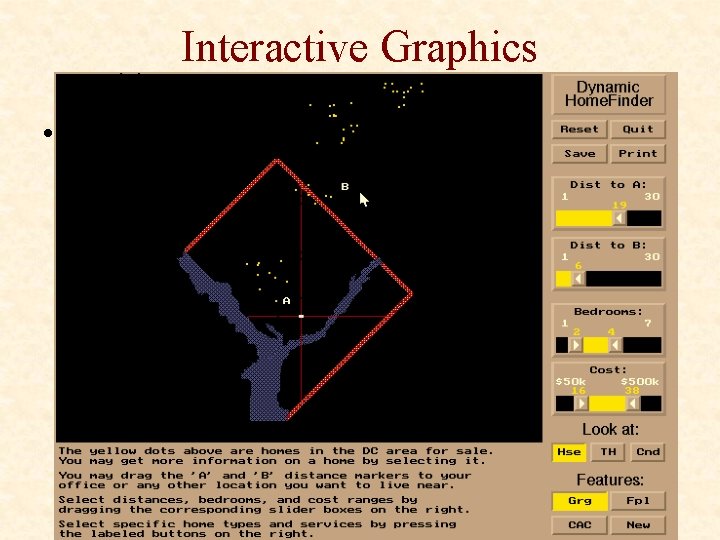This screenshot has width=720, height=540.
Task: Select the 'A' distance marker on map
Action: (x=287, y=301)
